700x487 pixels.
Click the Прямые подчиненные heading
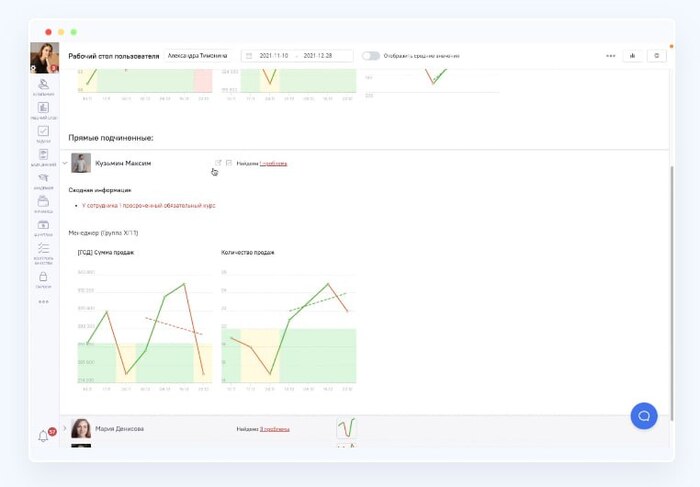[111, 138]
